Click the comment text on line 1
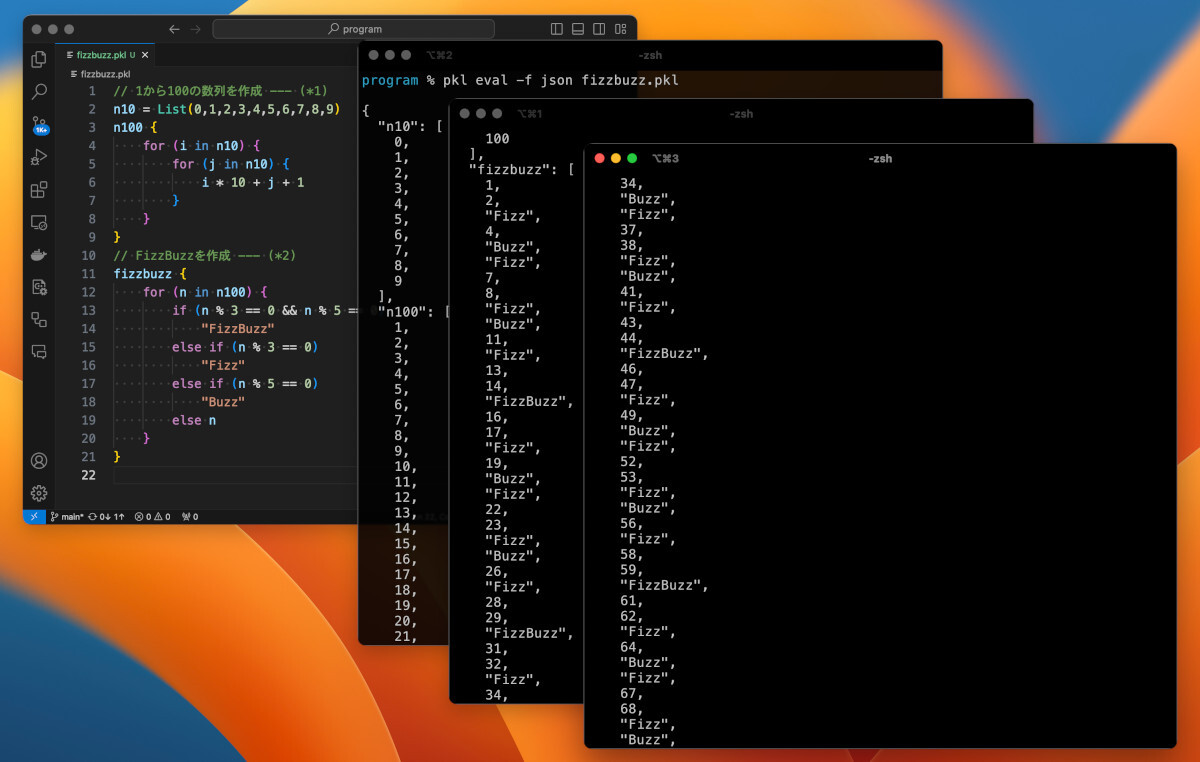 point(221,91)
